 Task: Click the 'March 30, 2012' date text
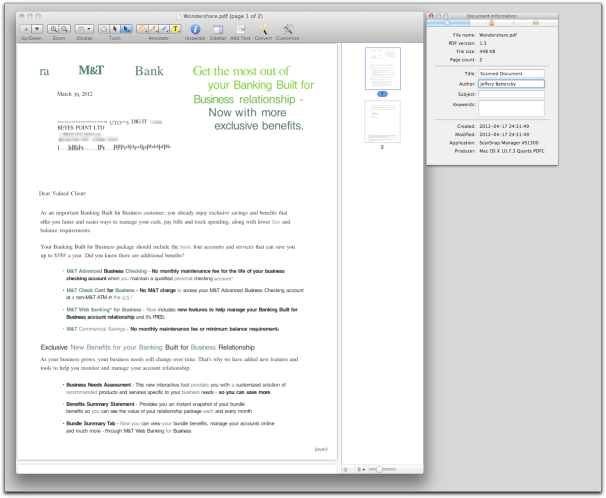[x=75, y=94]
